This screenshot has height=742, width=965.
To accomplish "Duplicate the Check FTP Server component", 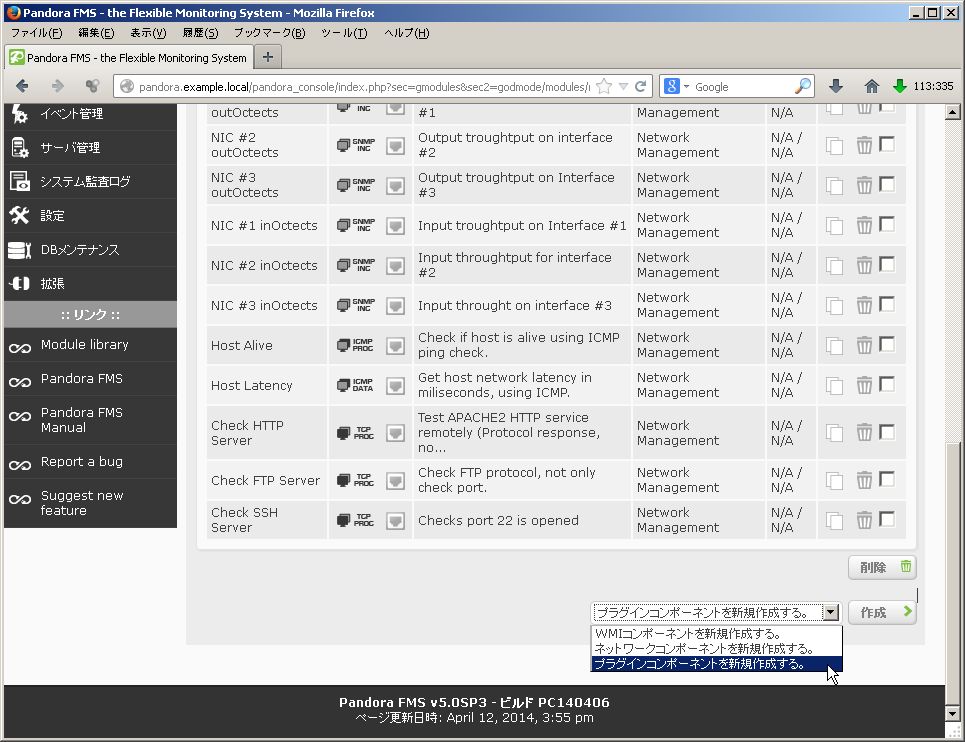I will point(835,481).
